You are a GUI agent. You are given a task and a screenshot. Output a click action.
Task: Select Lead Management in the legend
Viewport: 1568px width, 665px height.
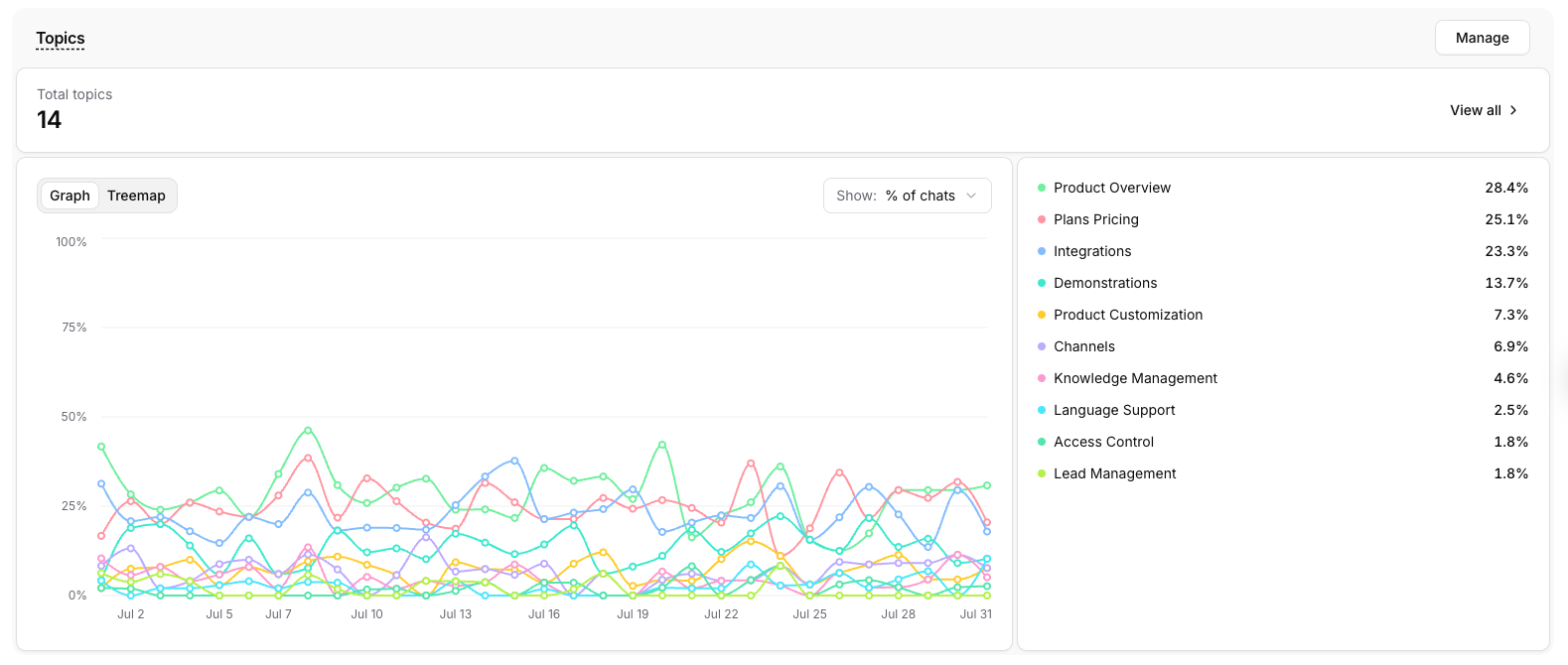click(1114, 473)
